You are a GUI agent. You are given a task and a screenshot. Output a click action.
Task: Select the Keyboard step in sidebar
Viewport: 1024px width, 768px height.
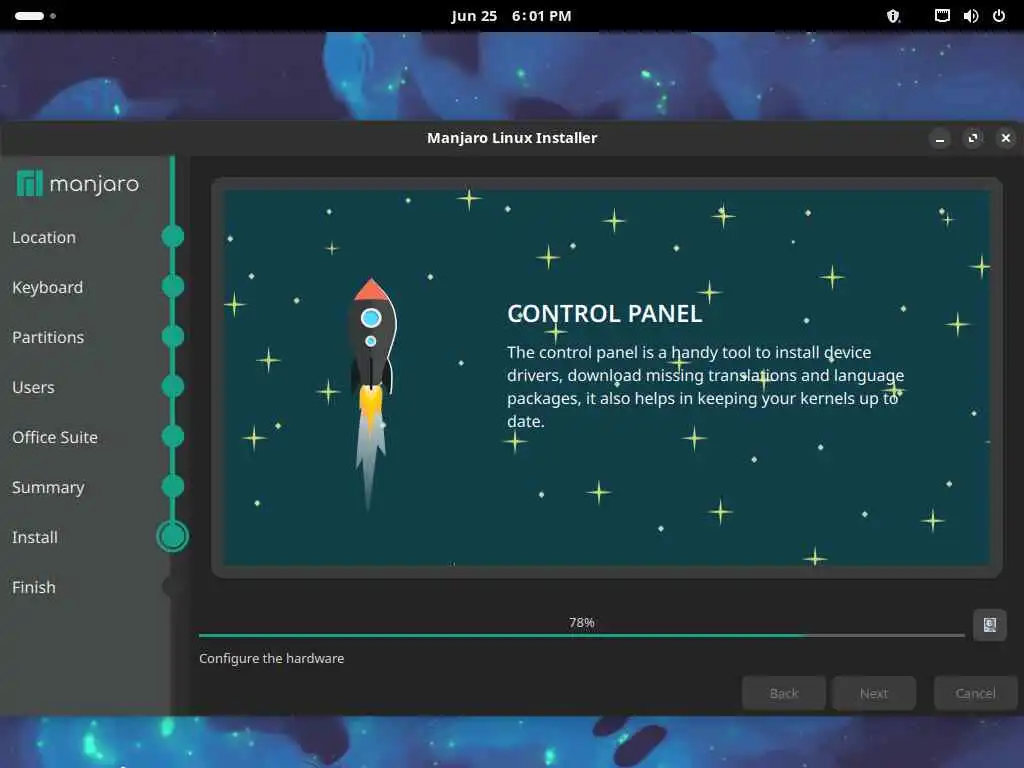pos(48,287)
